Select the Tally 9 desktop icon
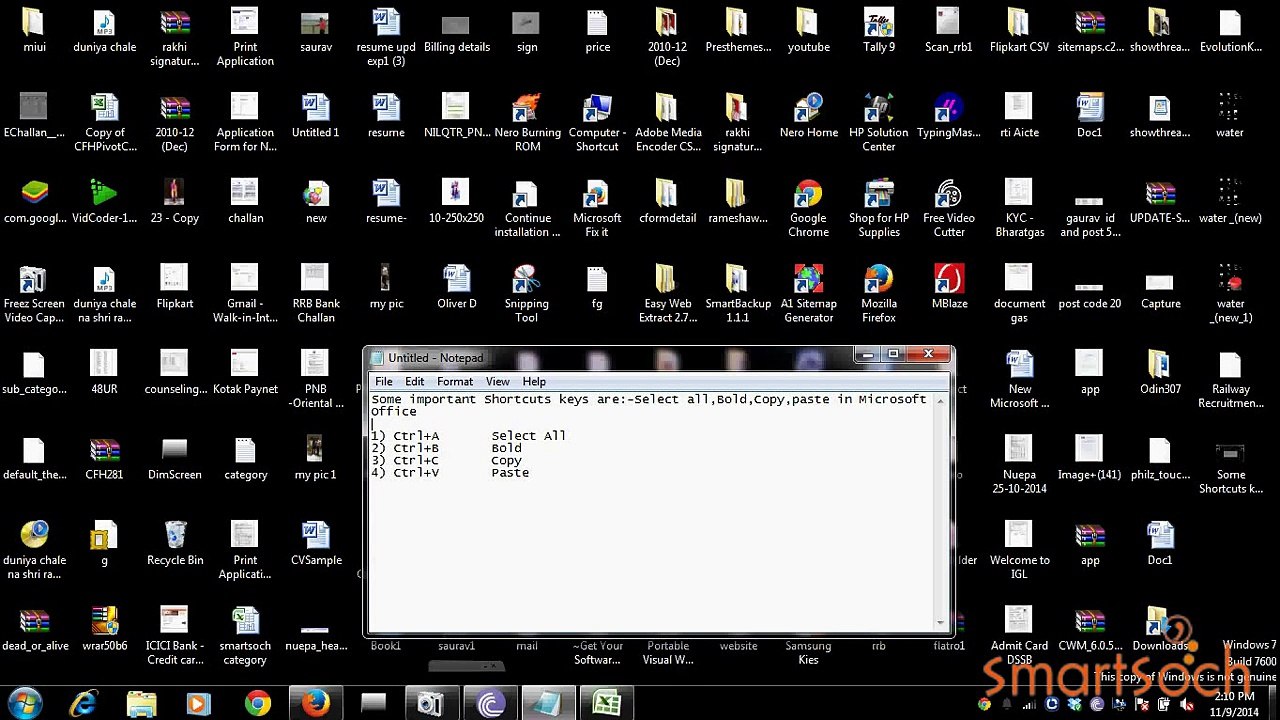Viewport: 1280px width, 720px height. click(878, 30)
